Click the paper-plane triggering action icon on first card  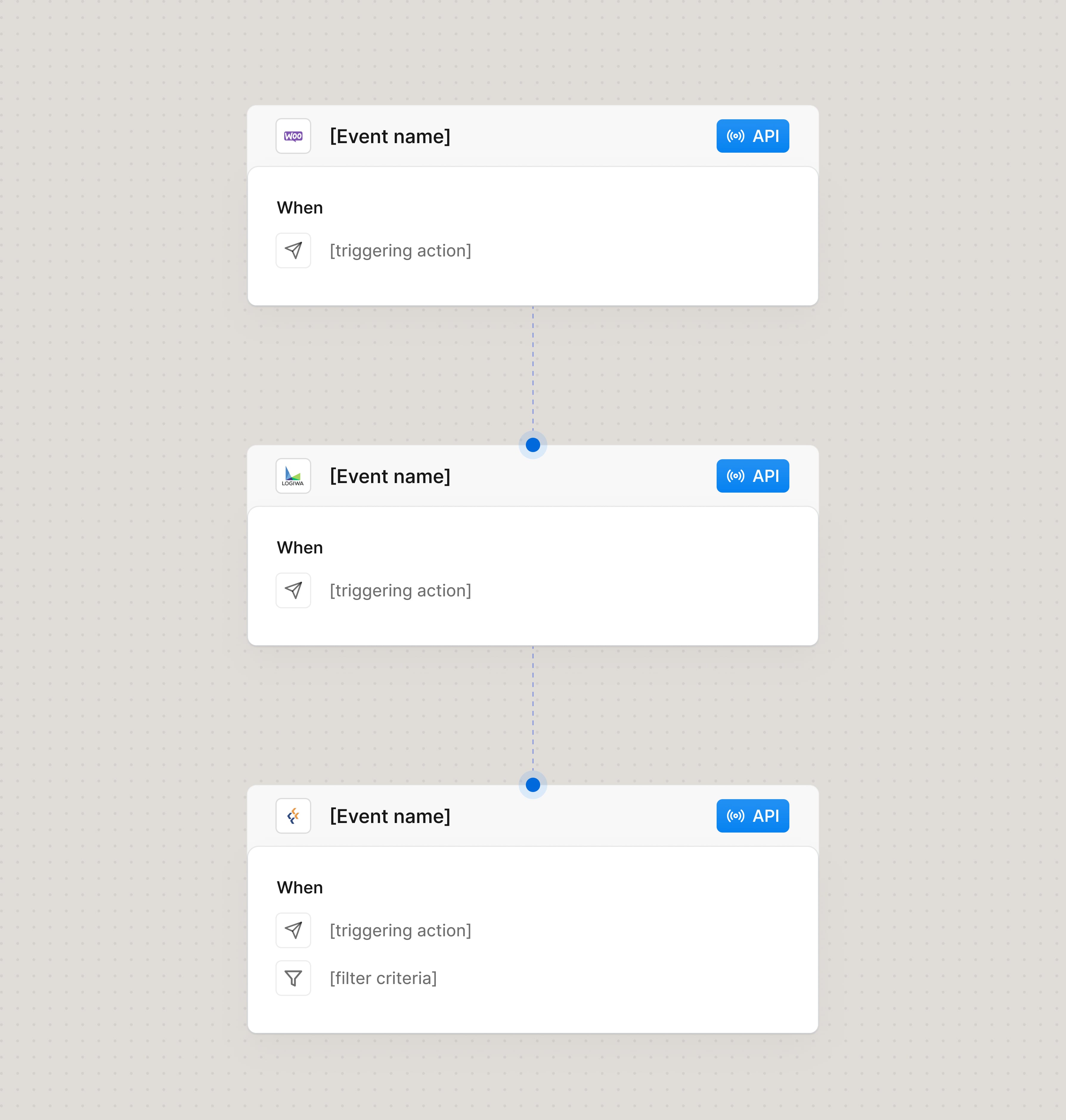point(293,250)
